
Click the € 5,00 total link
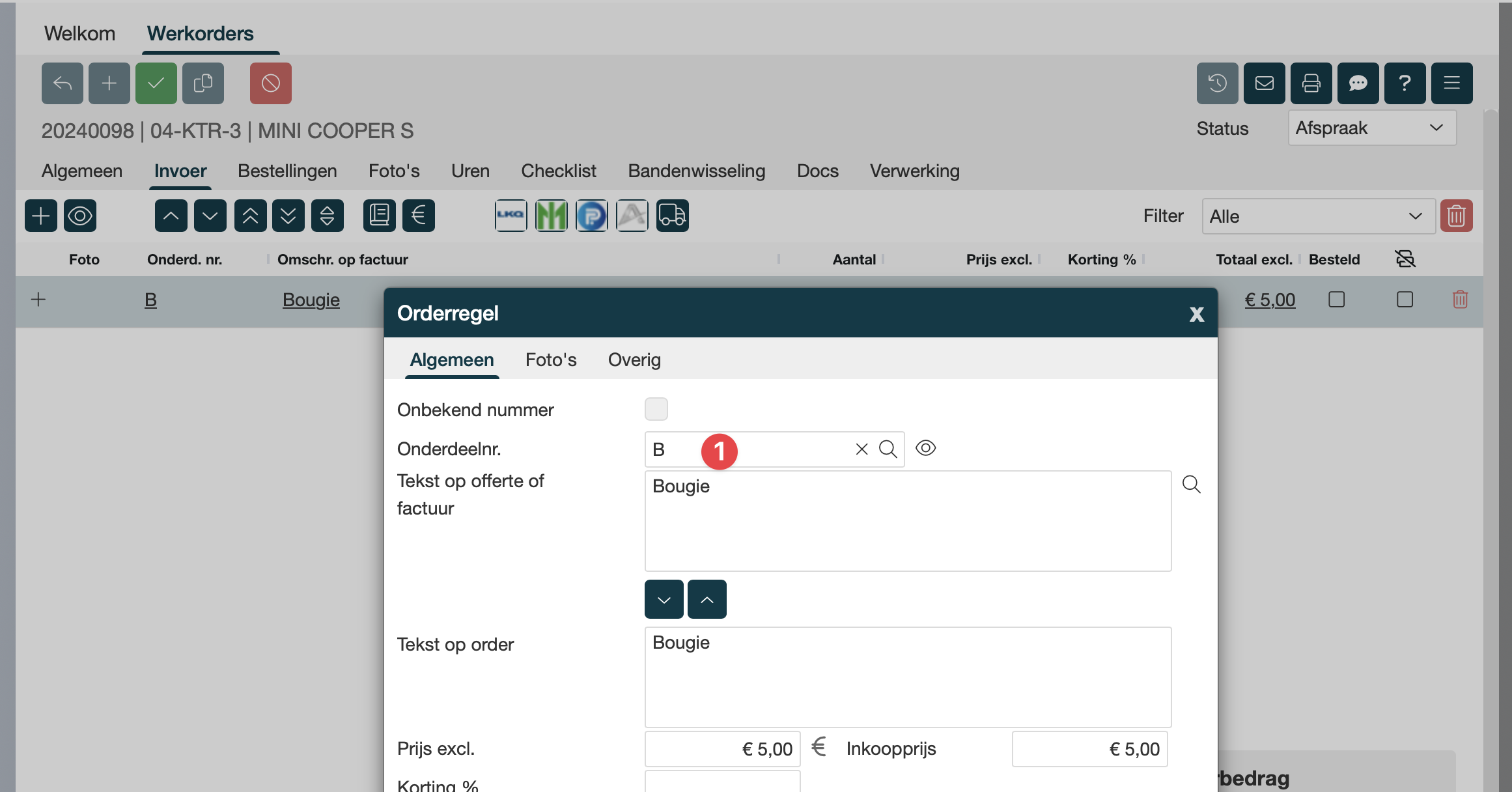[1269, 300]
